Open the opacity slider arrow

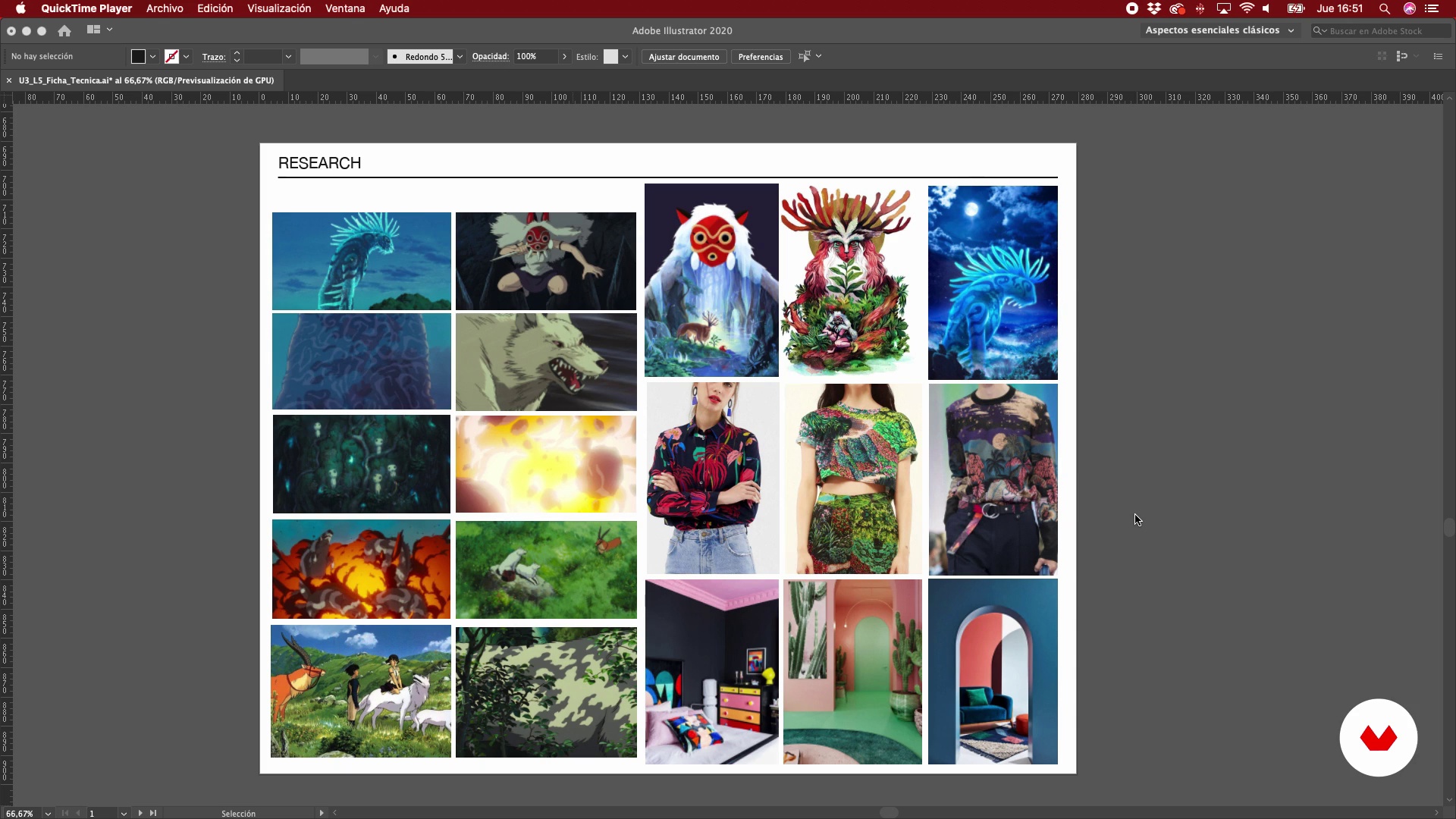click(x=564, y=56)
